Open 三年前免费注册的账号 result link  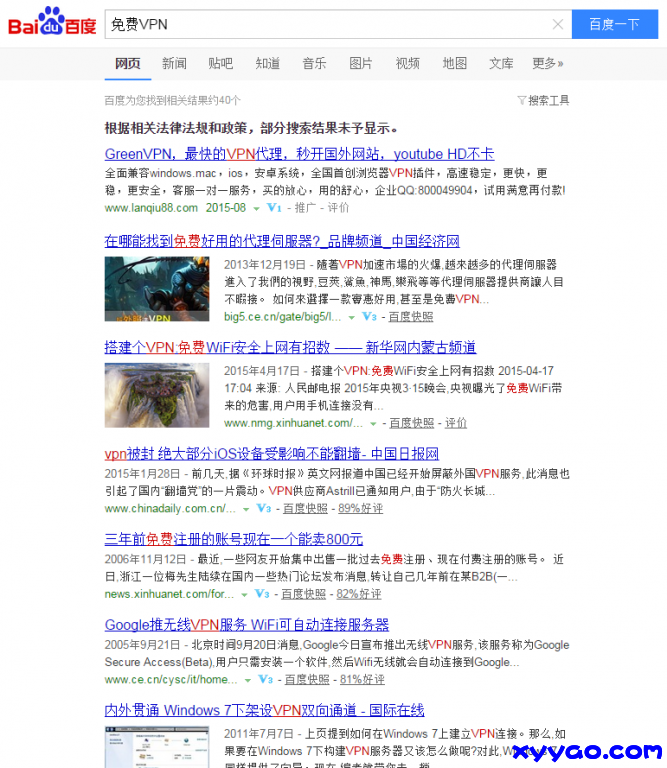pos(234,539)
